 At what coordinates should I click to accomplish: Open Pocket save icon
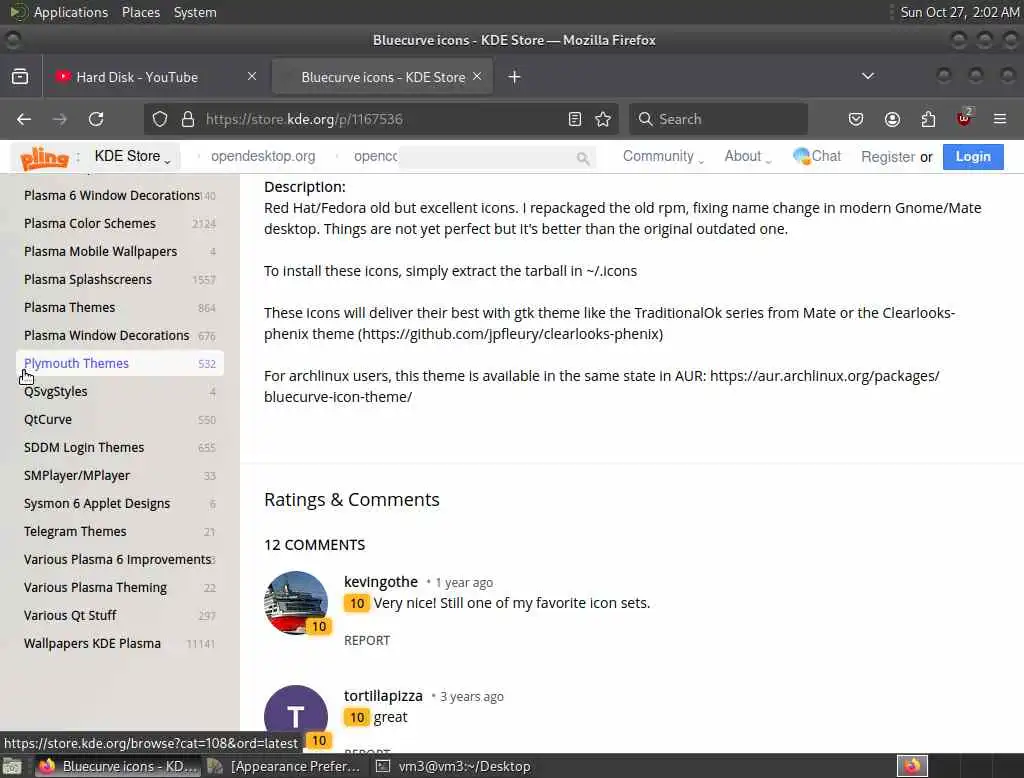pos(856,119)
